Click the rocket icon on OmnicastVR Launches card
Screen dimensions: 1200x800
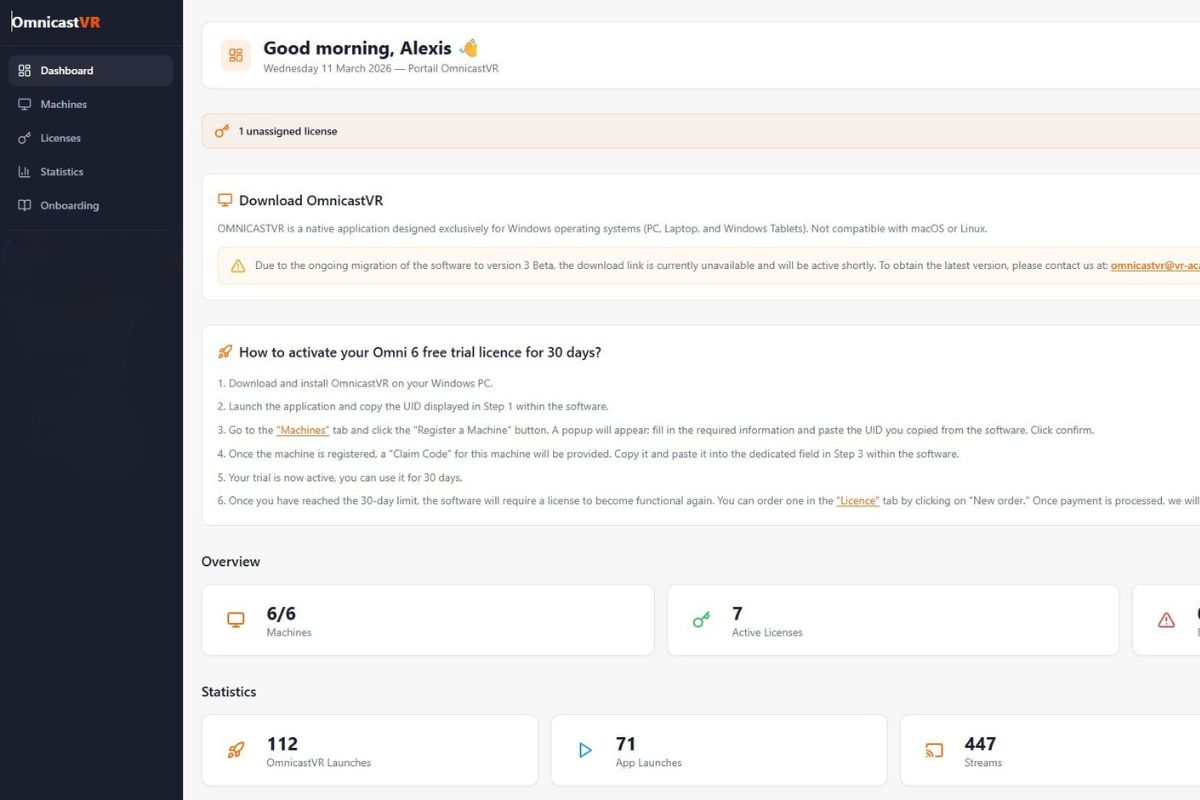(236, 750)
